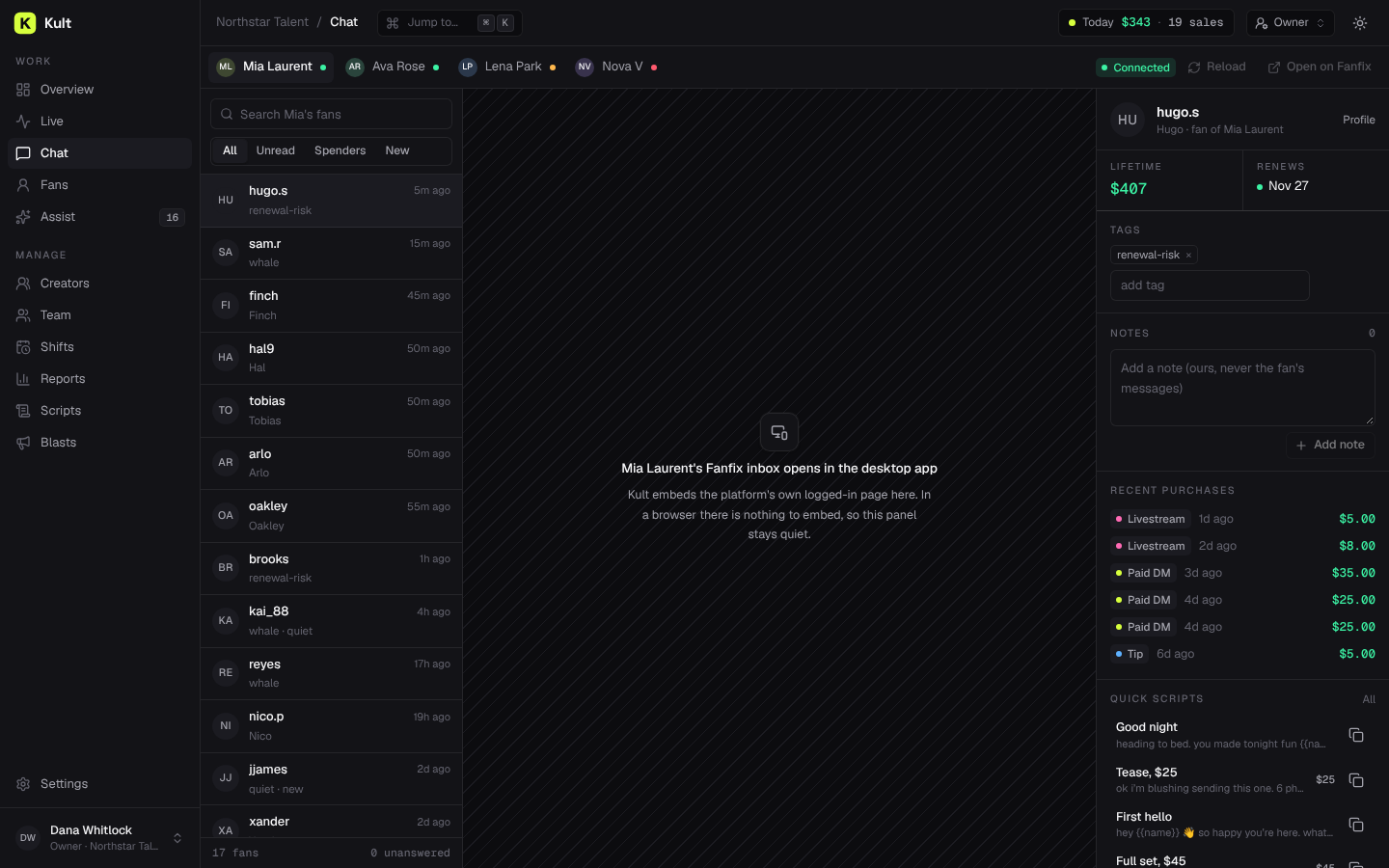
Task: Click Northstar Talent breadcrumb
Action: (x=262, y=22)
